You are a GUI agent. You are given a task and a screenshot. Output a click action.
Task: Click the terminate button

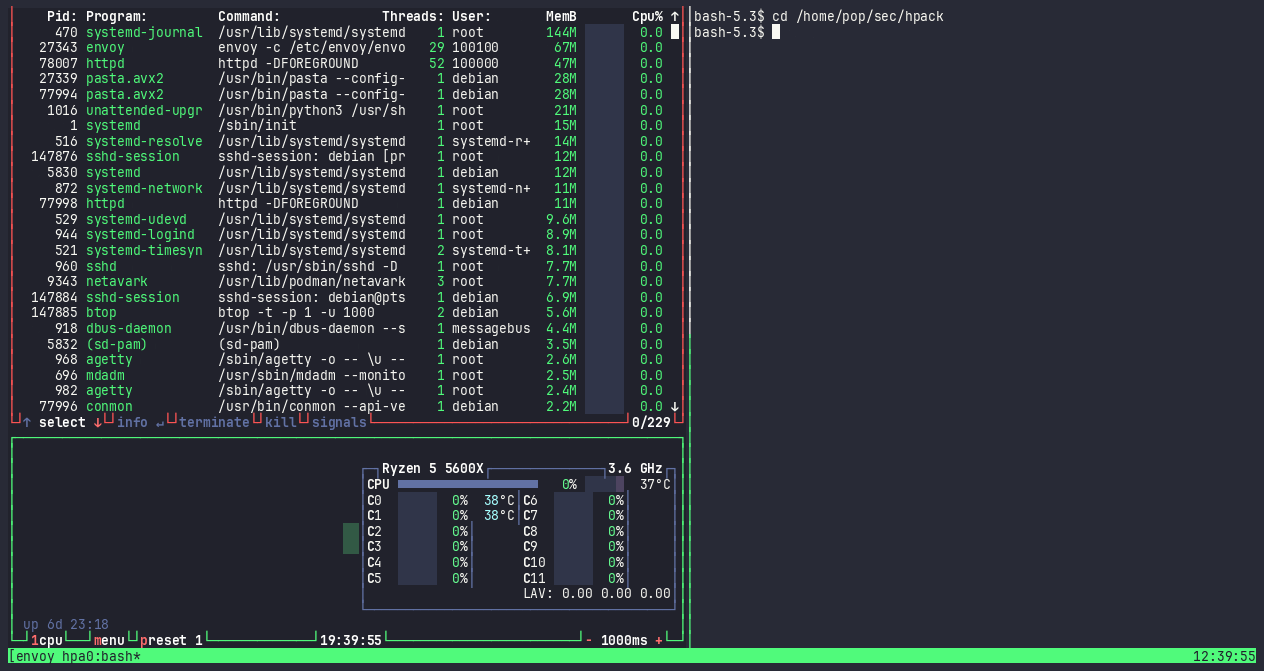[x=214, y=422]
